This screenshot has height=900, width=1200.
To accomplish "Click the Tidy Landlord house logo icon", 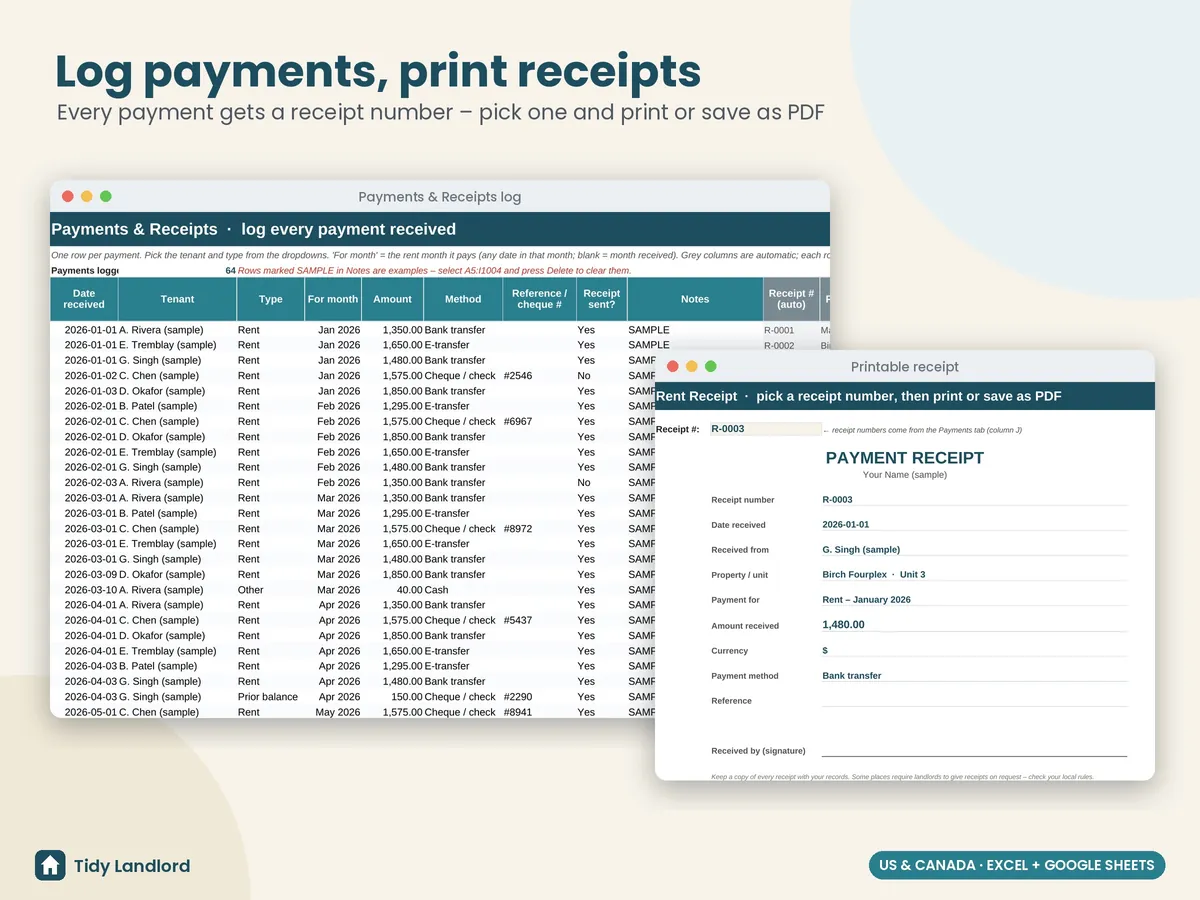I will (x=50, y=866).
